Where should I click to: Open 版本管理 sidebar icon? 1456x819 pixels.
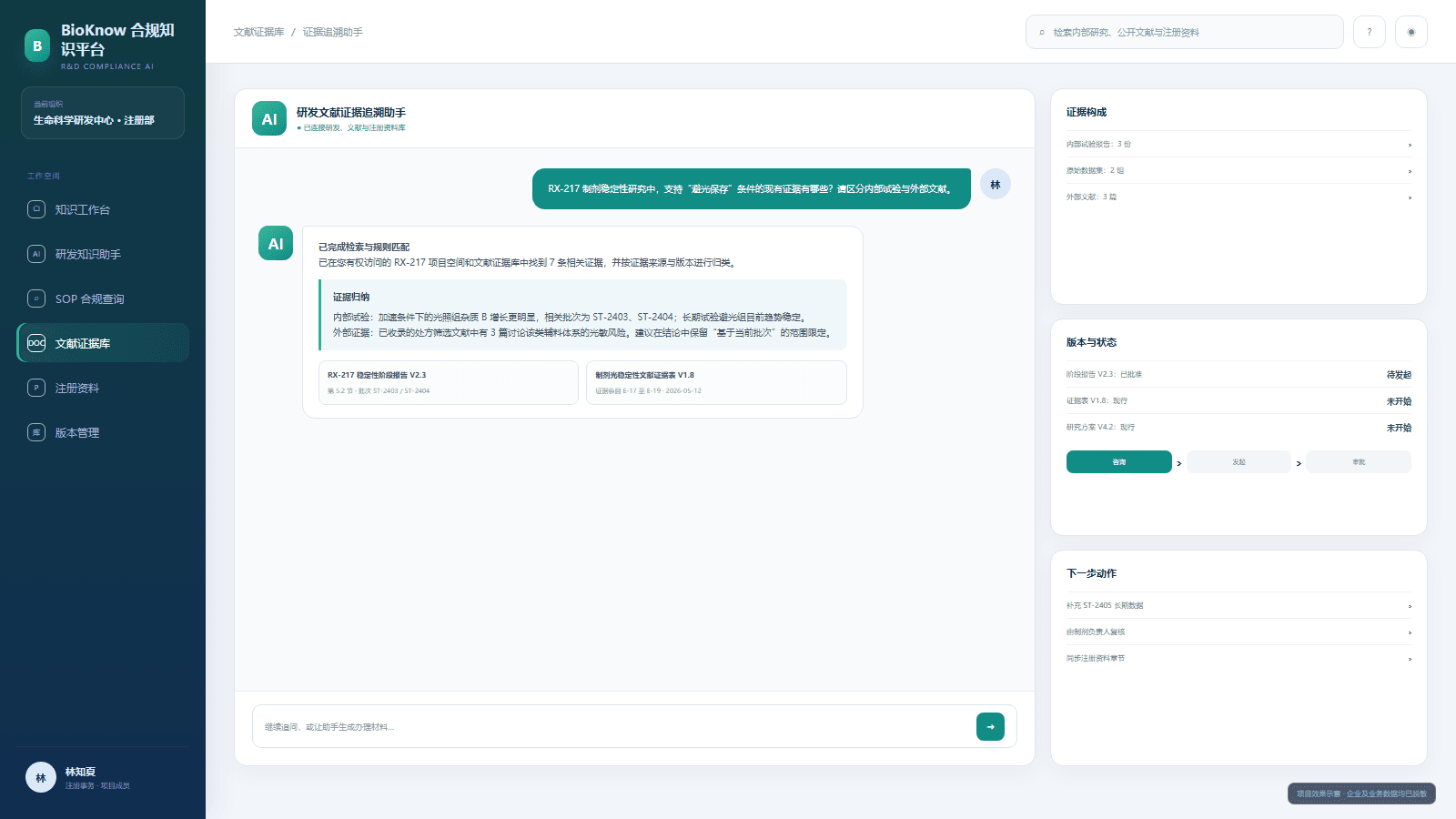point(36,432)
